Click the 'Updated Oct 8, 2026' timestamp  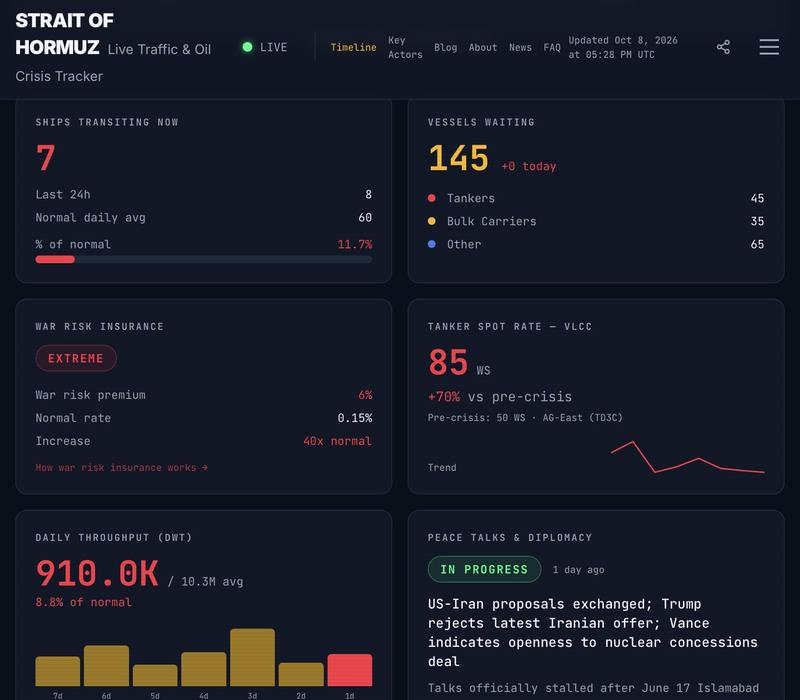(623, 47)
